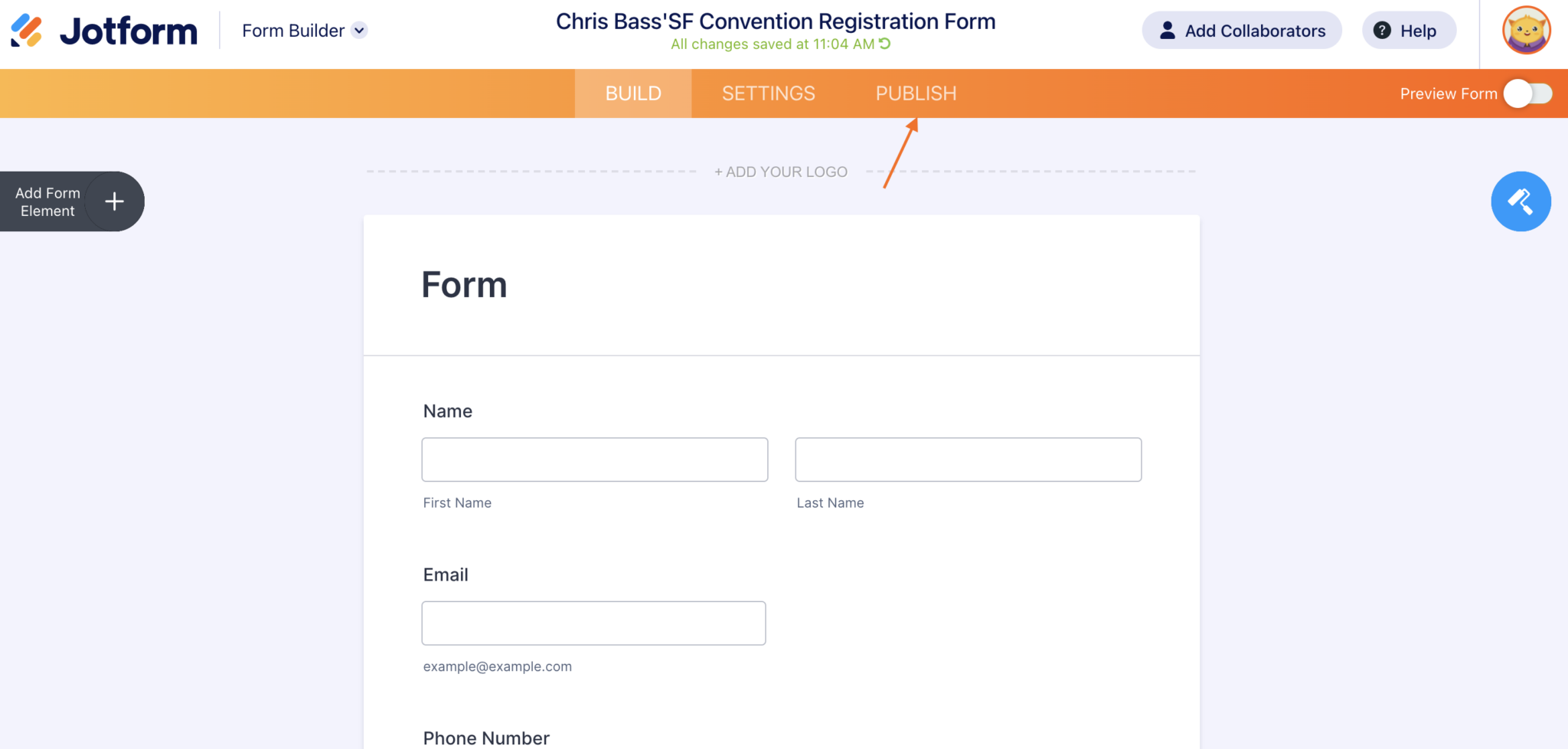Click the revision history arrow near saved status

pyautogui.click(x=884, y=44)
